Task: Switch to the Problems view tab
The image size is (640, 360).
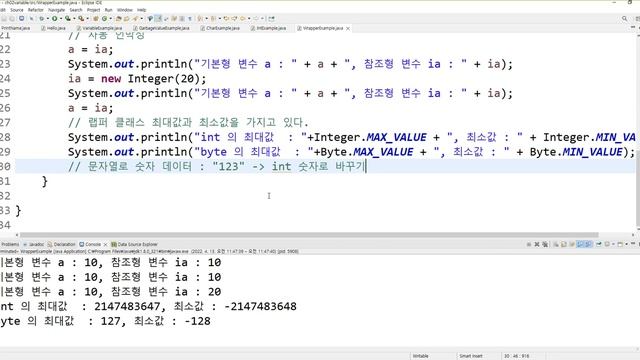Action: 10,244
